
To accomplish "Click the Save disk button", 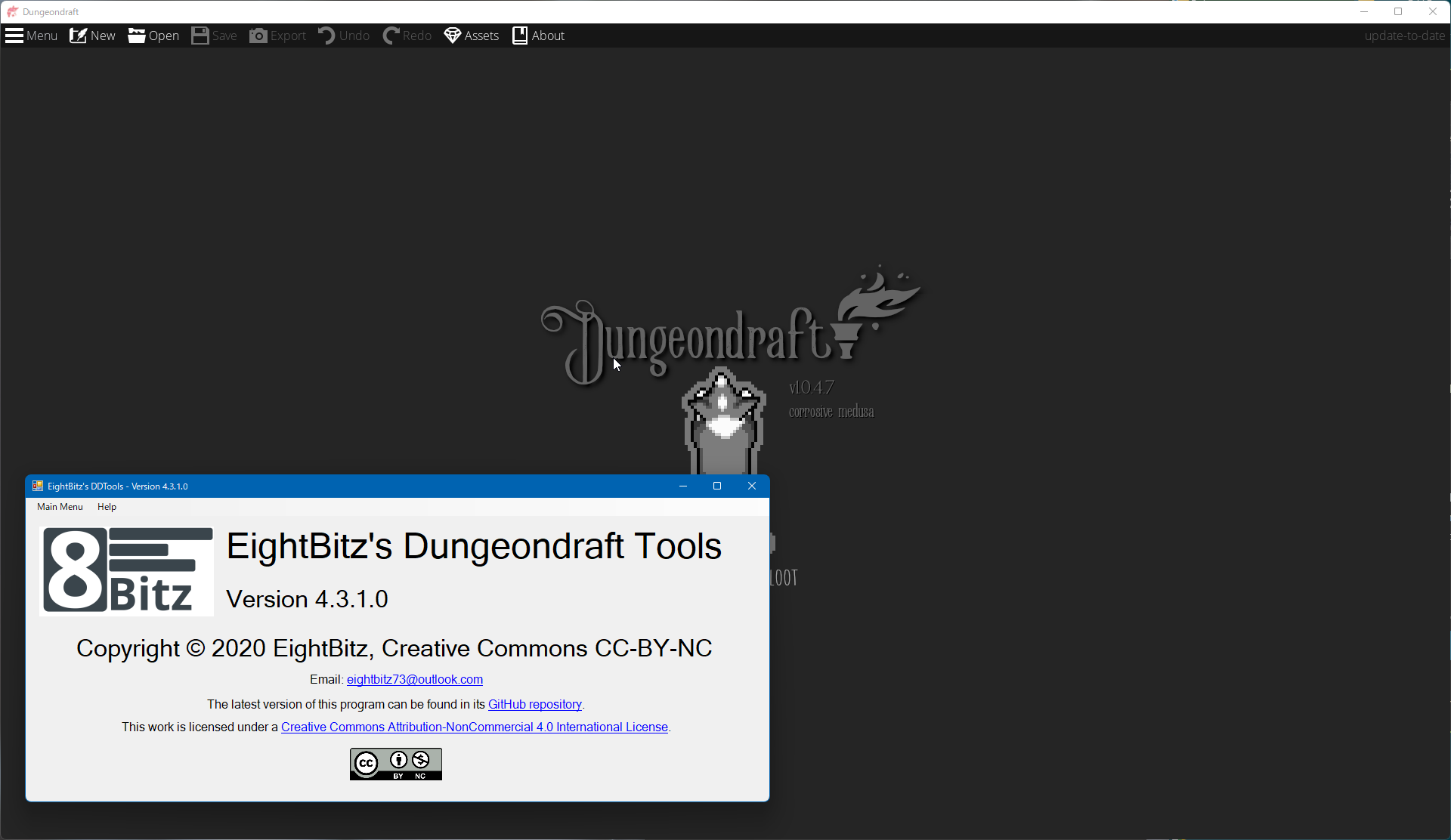I will [x=214, y=36].
